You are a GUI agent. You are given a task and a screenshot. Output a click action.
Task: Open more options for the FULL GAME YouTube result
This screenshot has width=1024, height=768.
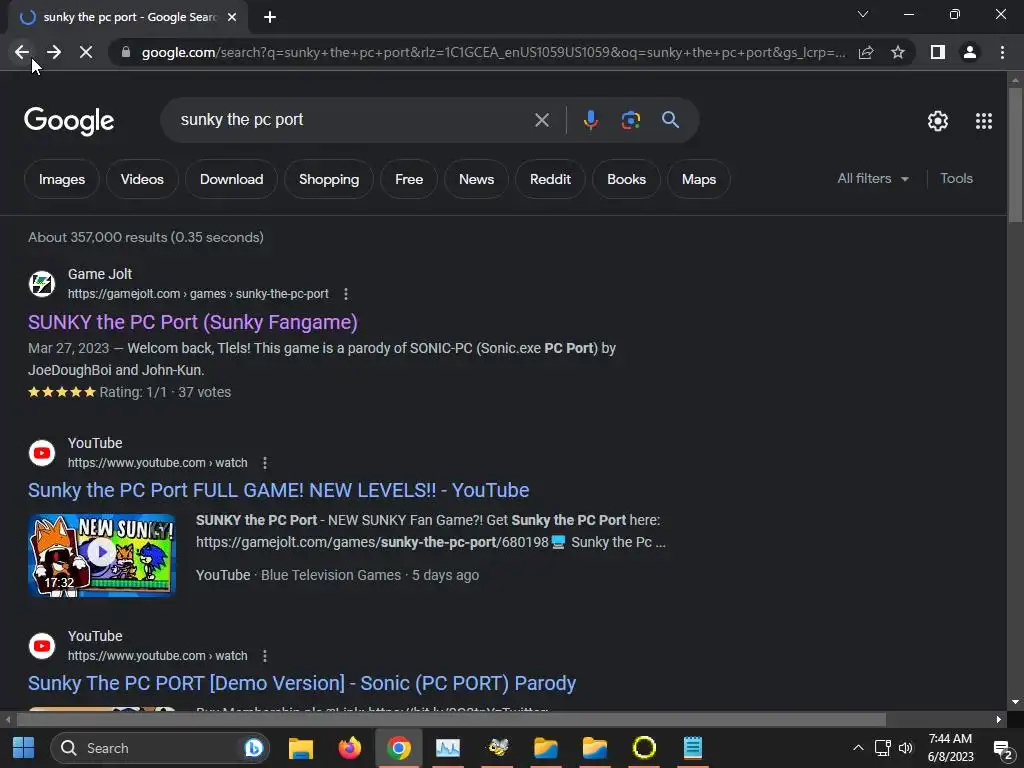click(264, 463)
